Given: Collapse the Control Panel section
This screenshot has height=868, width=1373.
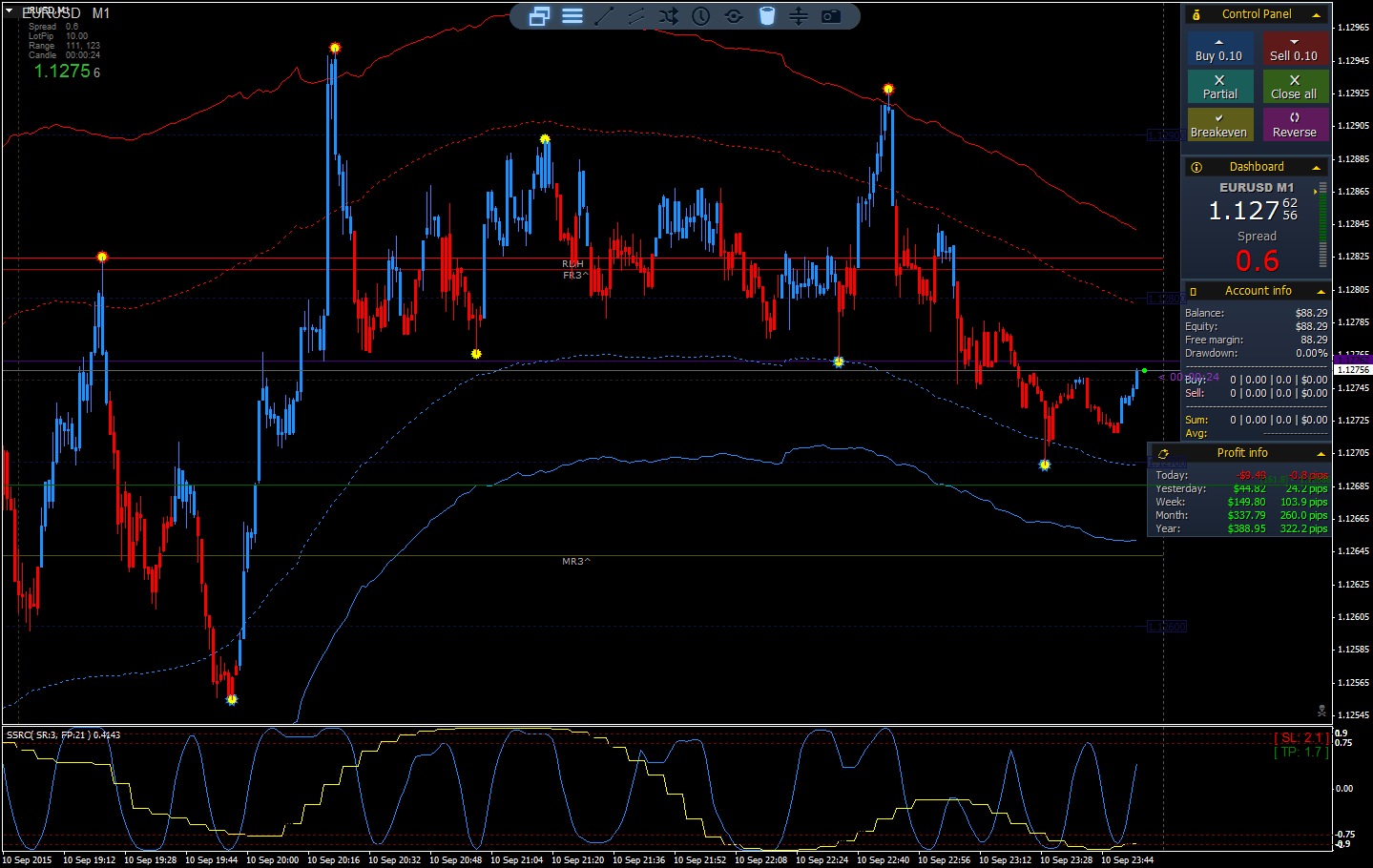Looking at the screenshot, I should [1317, 15].
